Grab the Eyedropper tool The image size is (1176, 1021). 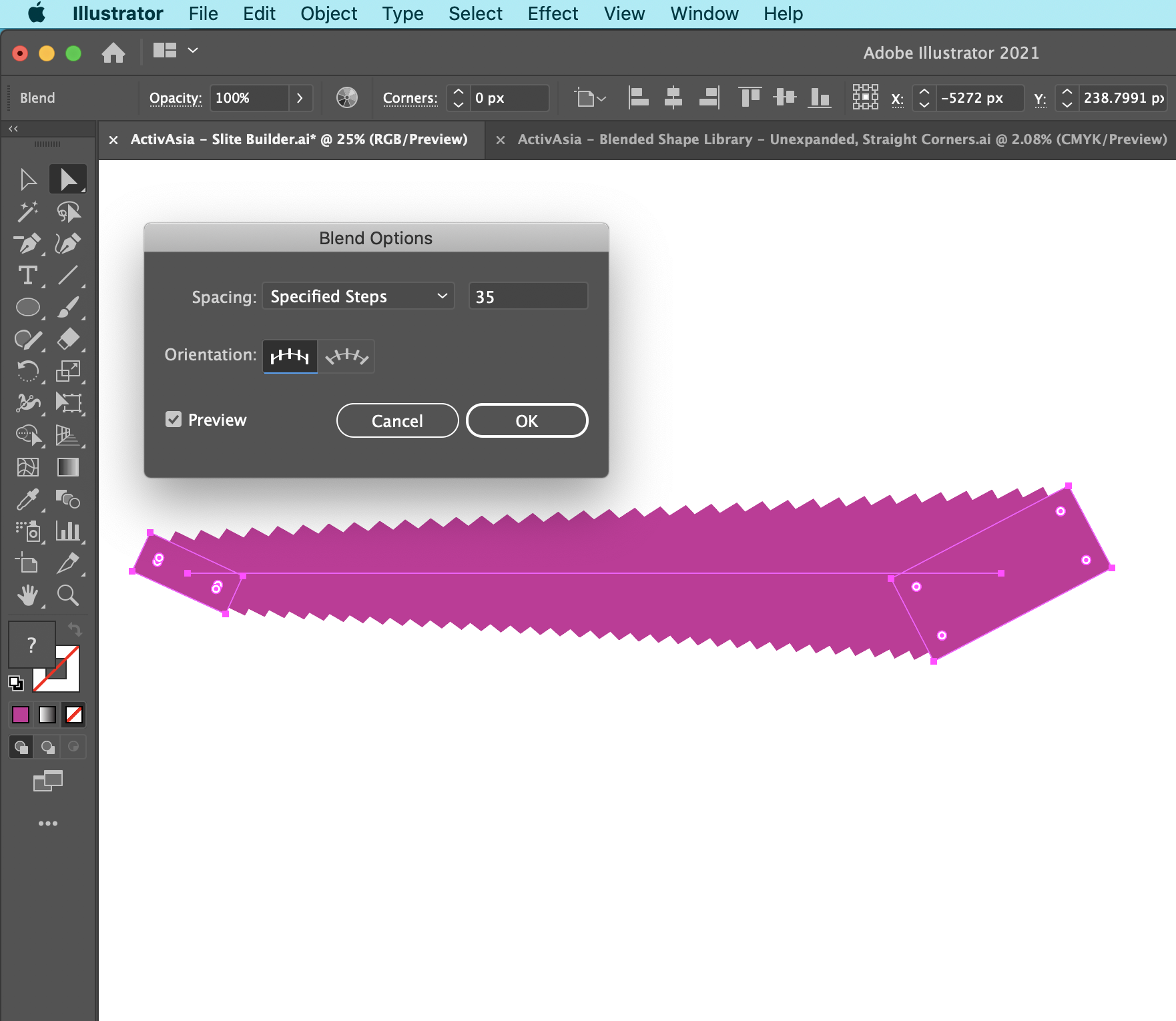(x=28, y=499)
